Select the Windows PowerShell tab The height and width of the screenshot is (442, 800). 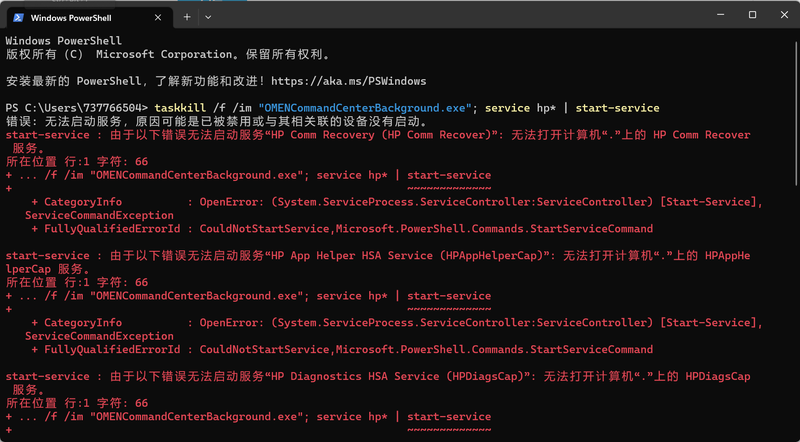80,17
